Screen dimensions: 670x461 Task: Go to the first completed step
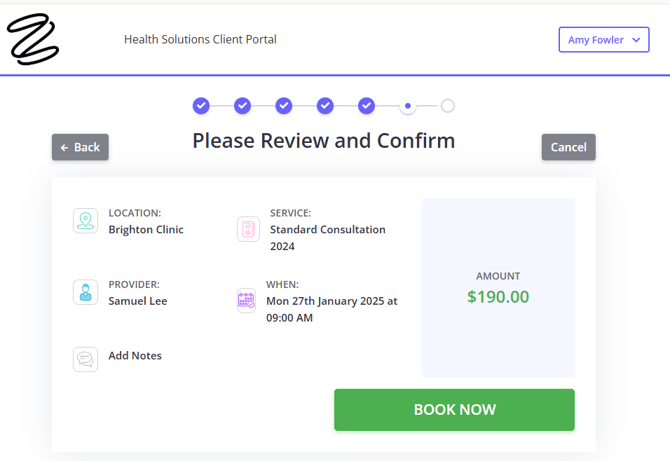click(201, 106)
